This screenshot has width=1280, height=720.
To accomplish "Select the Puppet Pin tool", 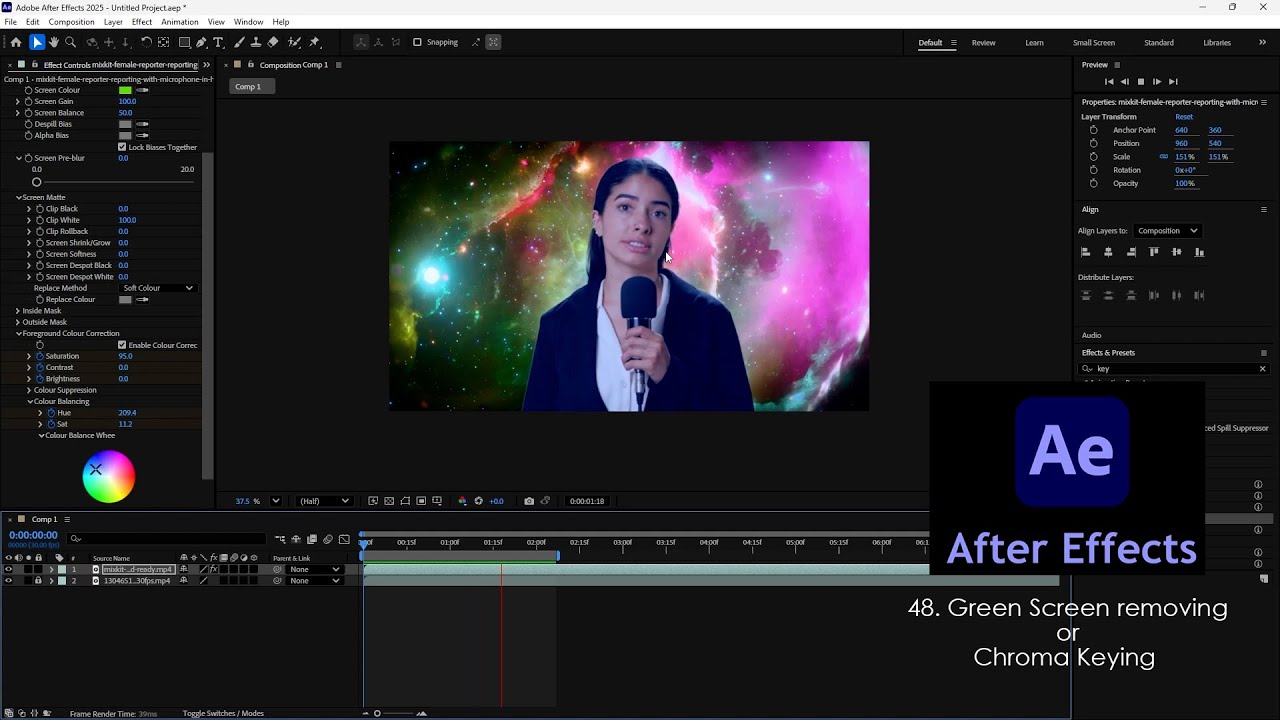I will pos(314,42).
